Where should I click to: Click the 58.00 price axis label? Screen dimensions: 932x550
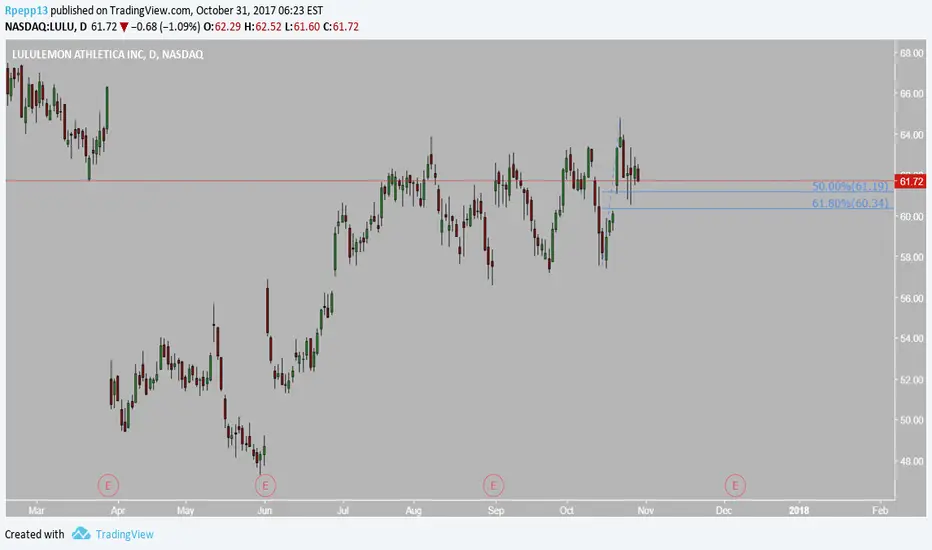912,257
